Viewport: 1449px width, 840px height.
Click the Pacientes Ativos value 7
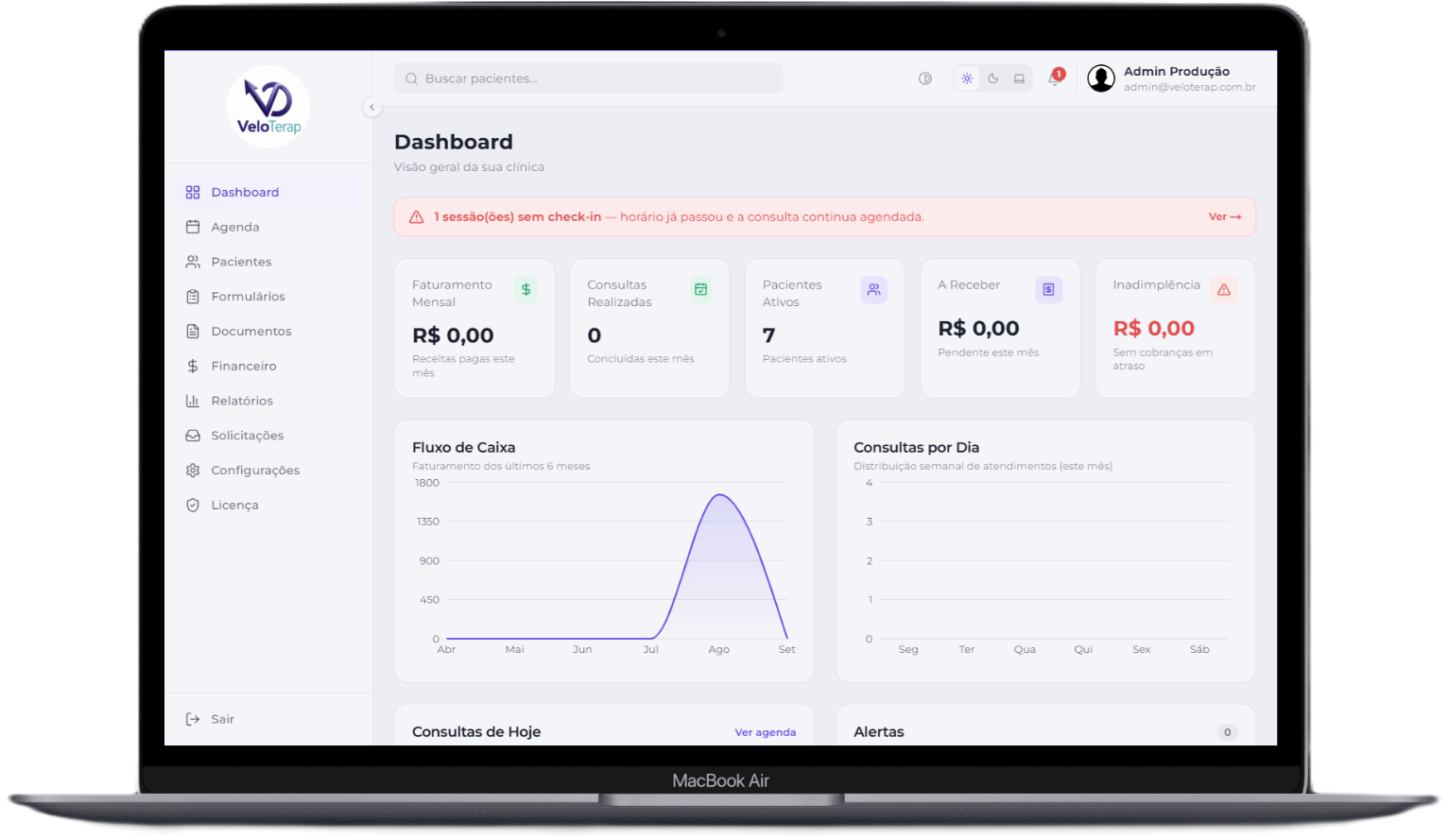click(769, 335)
